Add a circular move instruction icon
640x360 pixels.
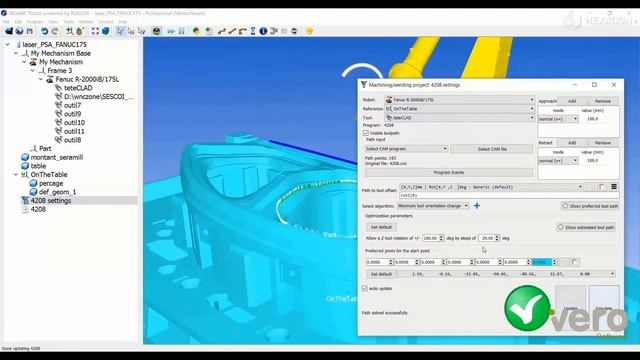pos(242,31)
